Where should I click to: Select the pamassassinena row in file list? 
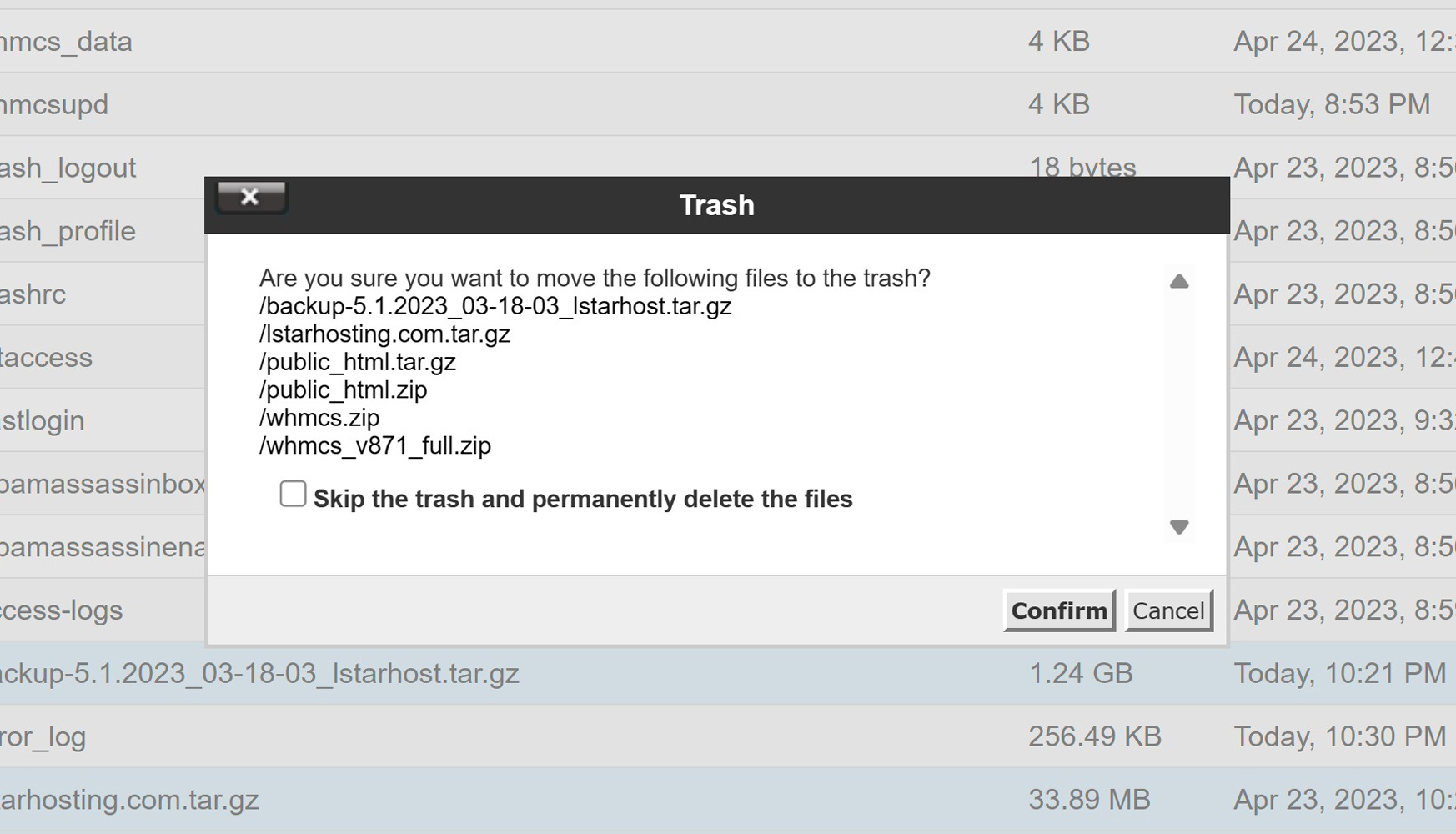(x=102, y=547)
